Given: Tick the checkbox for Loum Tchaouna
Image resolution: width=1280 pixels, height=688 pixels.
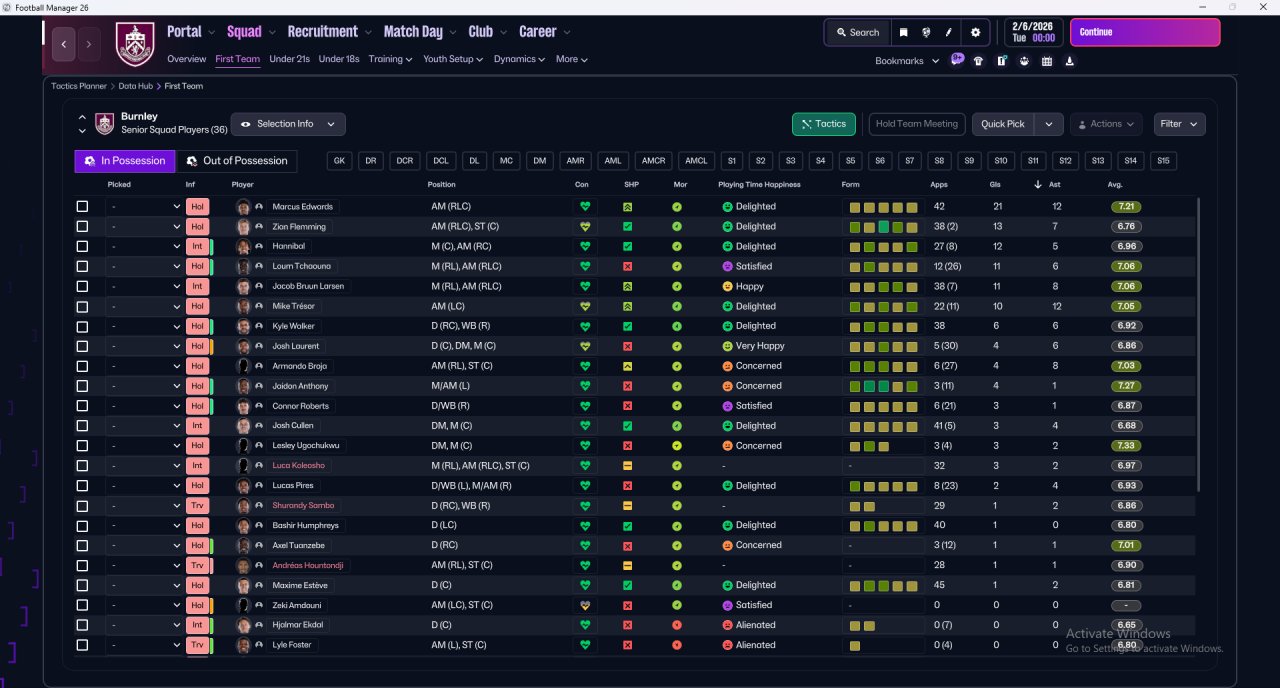Looking at the screenshot, I should tap(82, 266).
